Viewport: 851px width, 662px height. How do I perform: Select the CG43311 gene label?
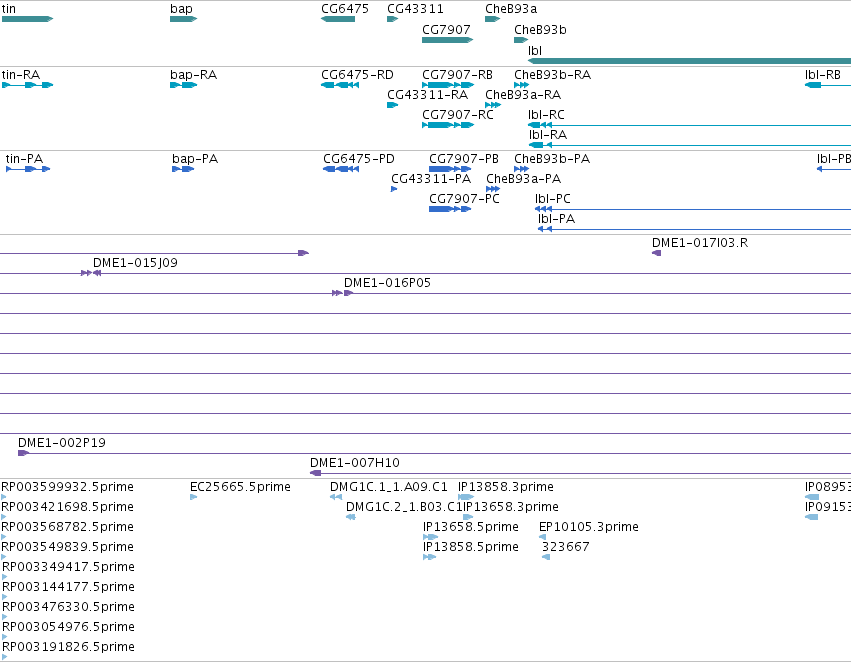pos(415,9)
